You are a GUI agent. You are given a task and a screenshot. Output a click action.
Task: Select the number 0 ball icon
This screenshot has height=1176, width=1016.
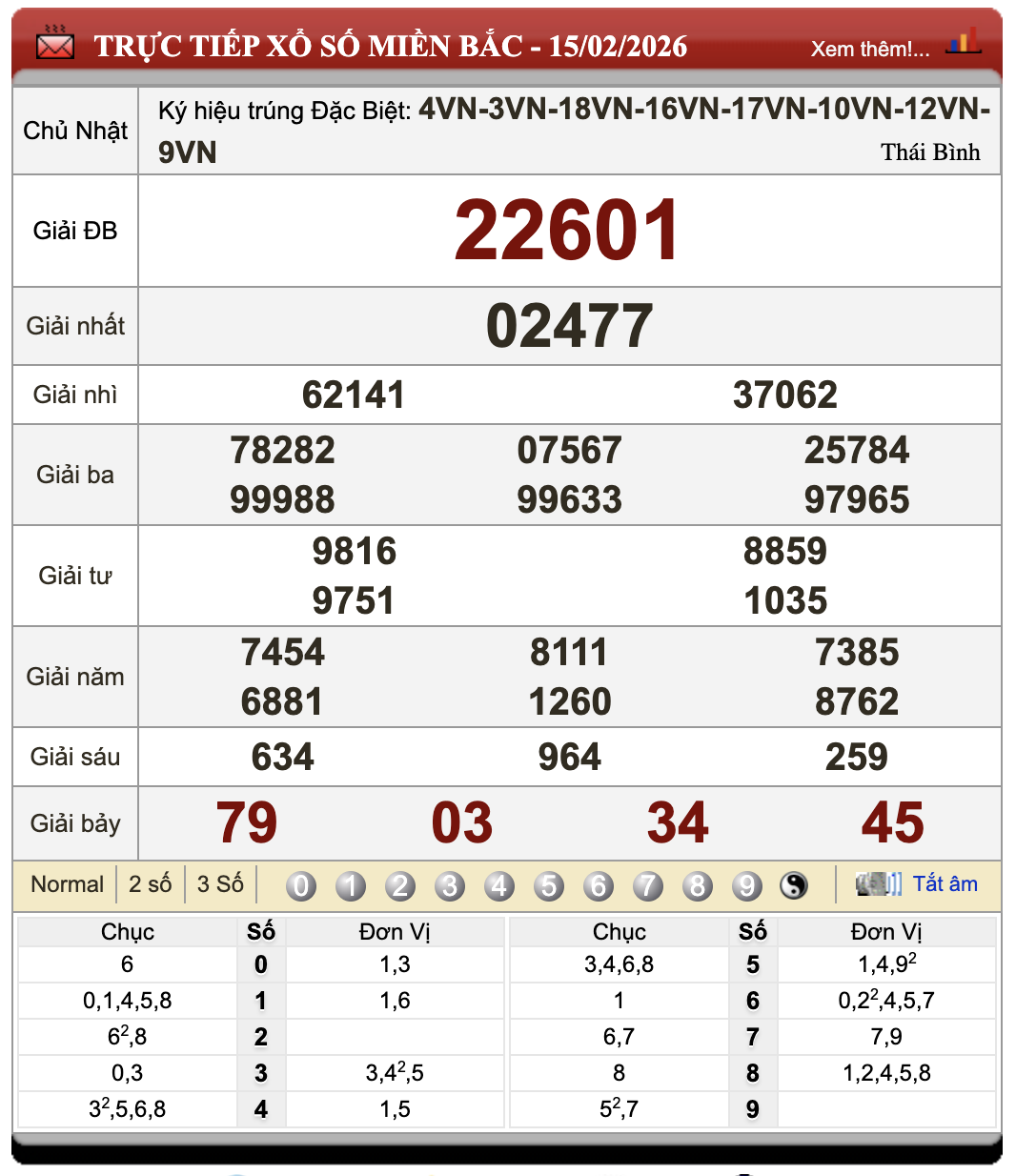[x=301, y=884]
